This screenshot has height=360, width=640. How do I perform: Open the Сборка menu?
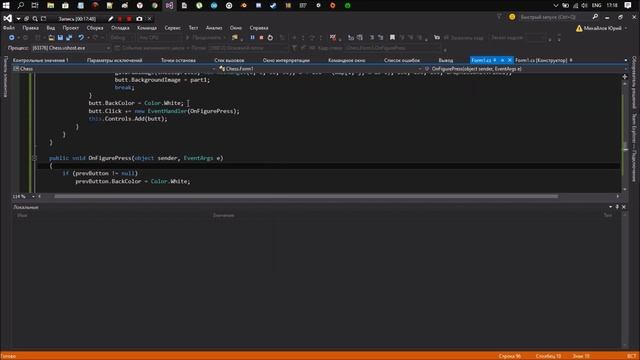95,28
